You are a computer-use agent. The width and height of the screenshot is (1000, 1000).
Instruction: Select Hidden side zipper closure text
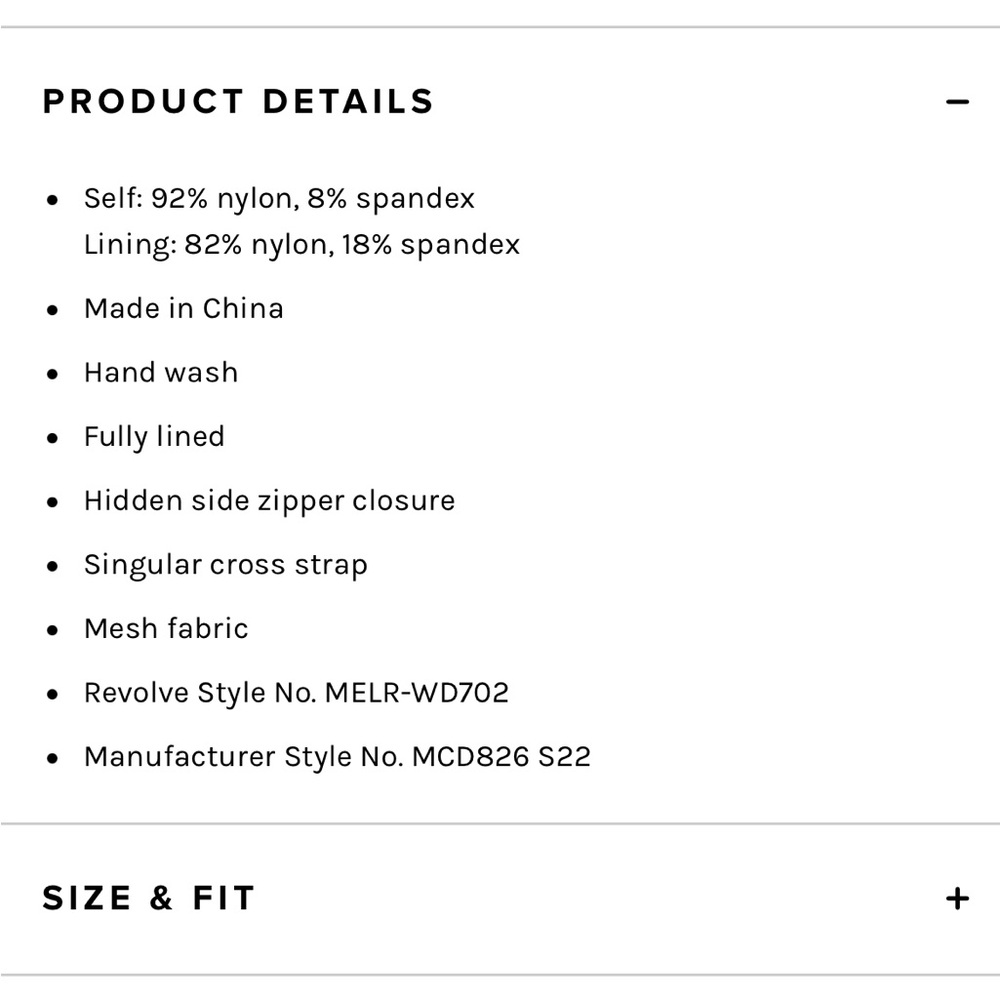(269, 500)
